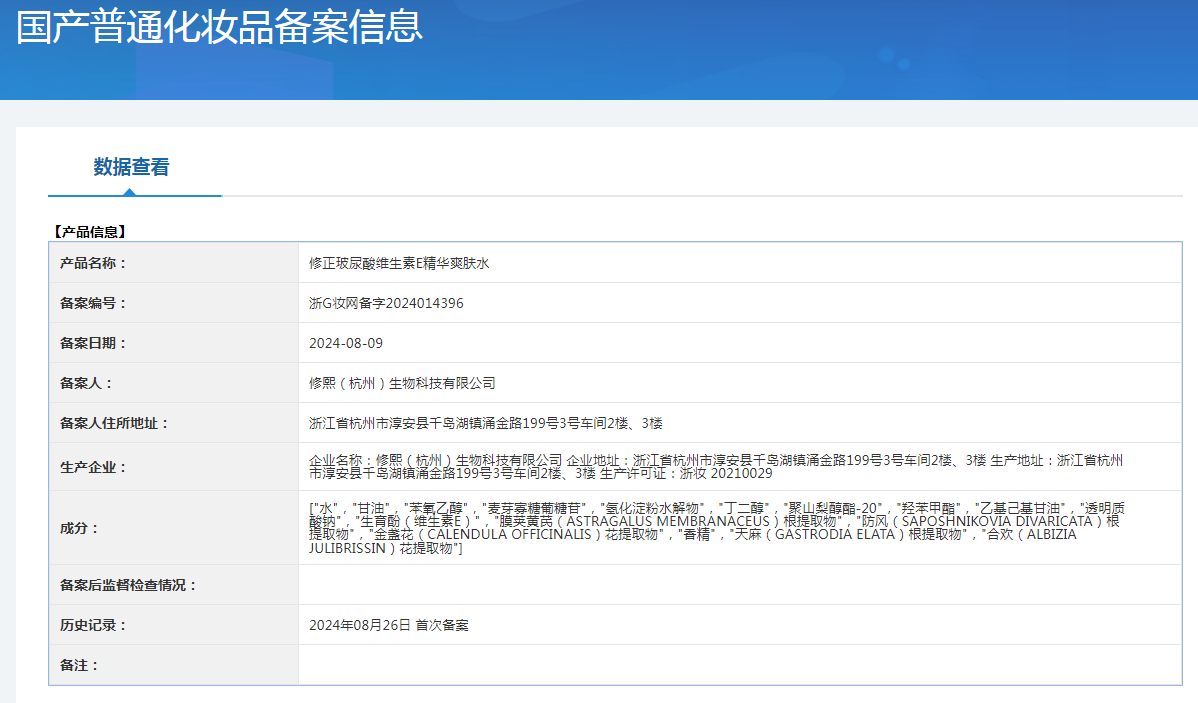Click the ingredients list text
The image size is (1198, 703).
715,528
